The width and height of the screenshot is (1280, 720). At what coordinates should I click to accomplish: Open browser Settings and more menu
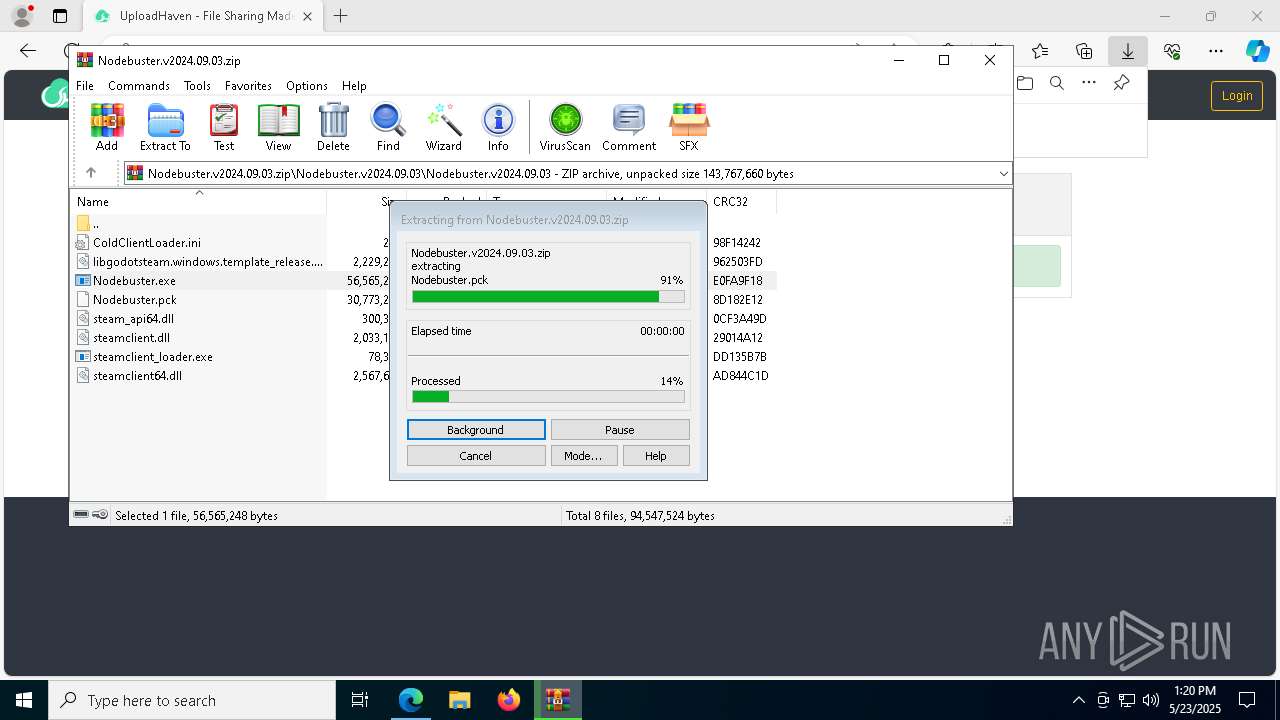(x=1216, y=51)
